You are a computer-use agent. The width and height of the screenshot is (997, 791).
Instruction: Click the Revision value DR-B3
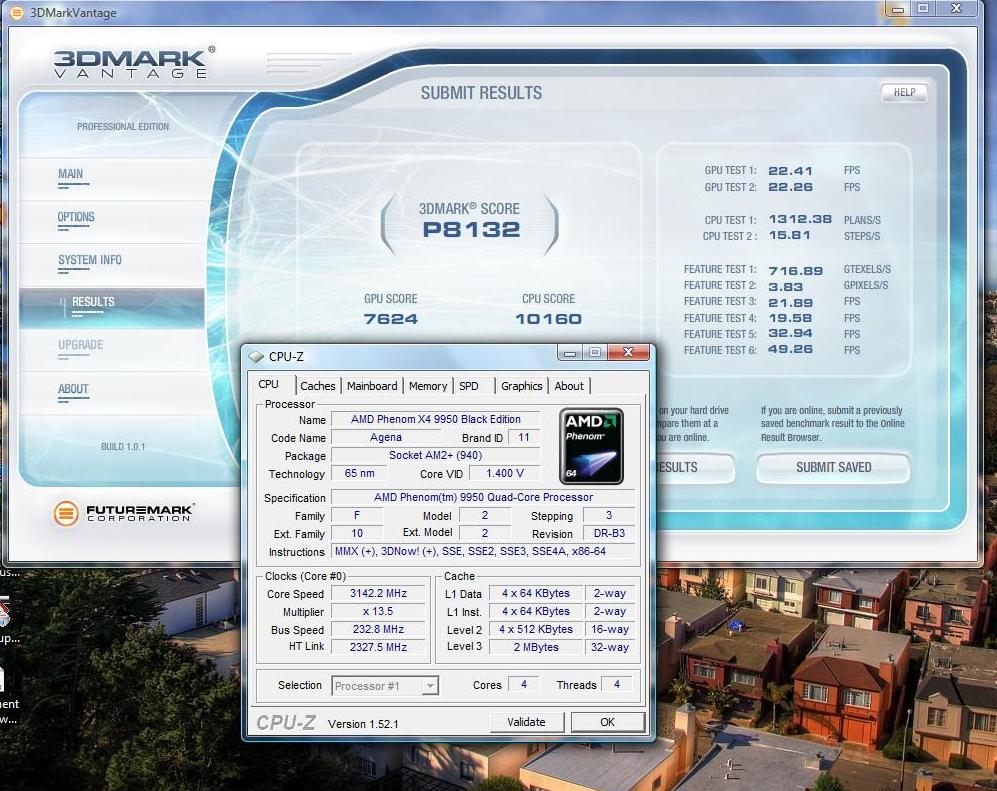609,533
